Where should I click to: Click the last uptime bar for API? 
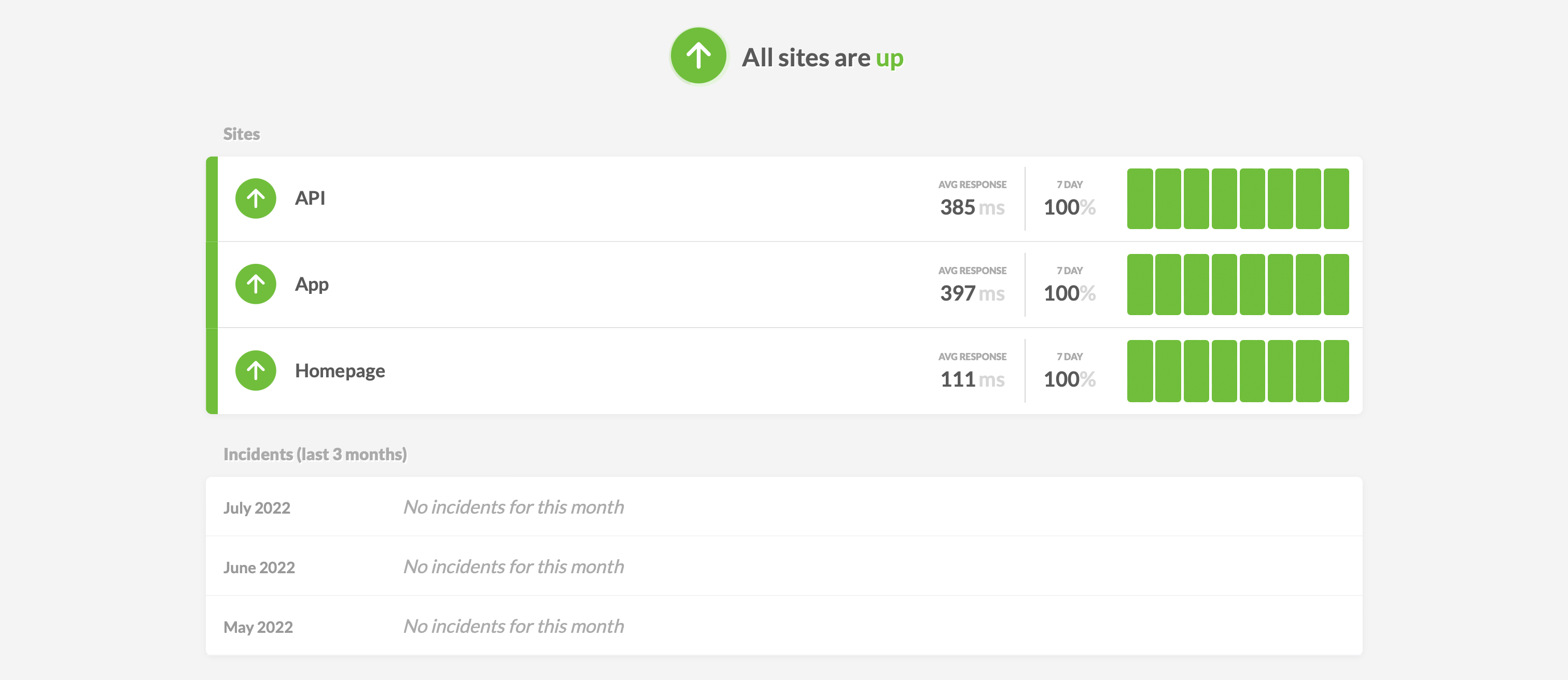click(x=1336, y=199)
